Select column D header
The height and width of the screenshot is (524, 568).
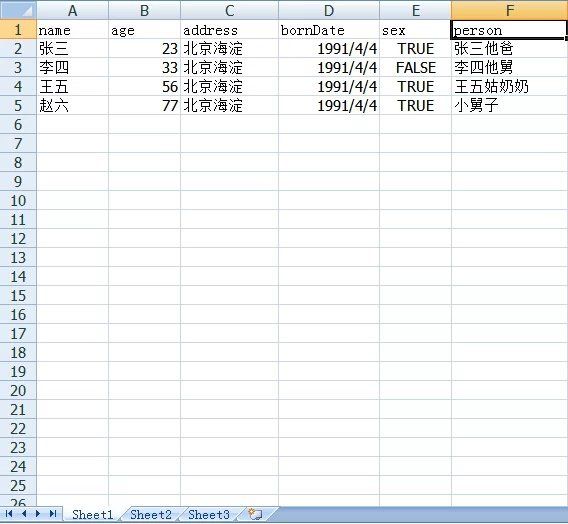coord(329,10)
